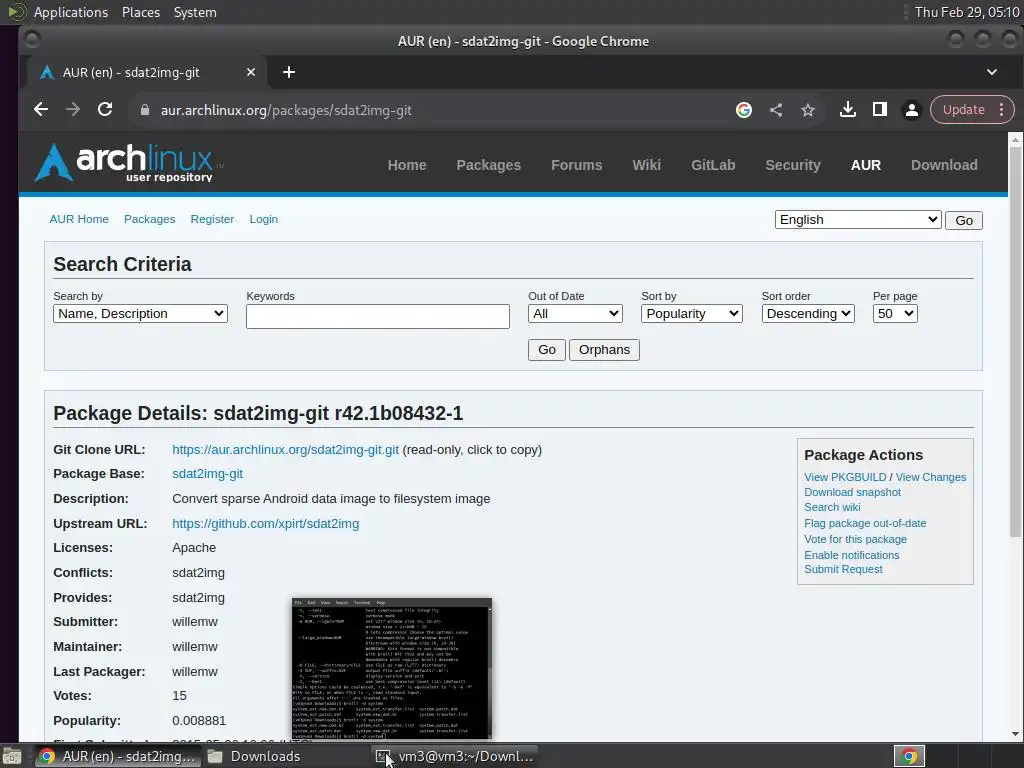The image size is (1024, 768).
Task: Switch to vm3 terminal taskbar item
Action: [455, 756]
